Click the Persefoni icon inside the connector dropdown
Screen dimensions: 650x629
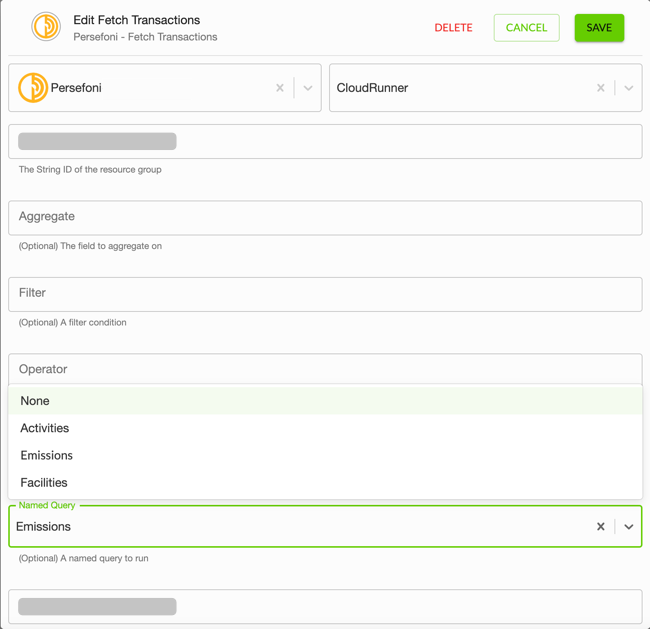tap(33, 87)
